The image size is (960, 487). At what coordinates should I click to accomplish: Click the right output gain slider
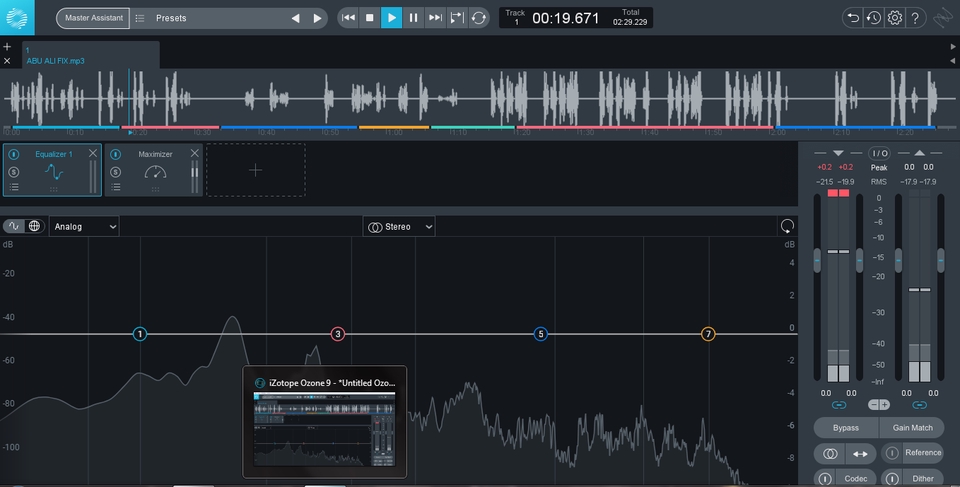(x=941, y=260)
